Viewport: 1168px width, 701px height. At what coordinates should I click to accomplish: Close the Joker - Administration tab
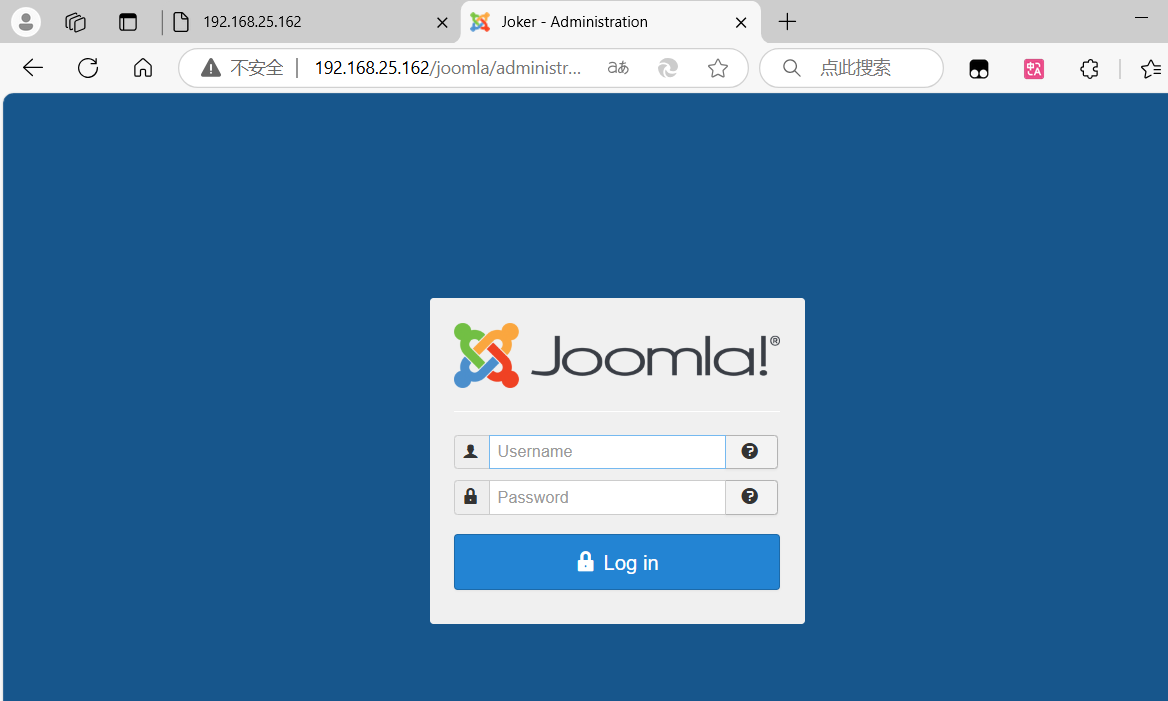[x=741, y=22]
